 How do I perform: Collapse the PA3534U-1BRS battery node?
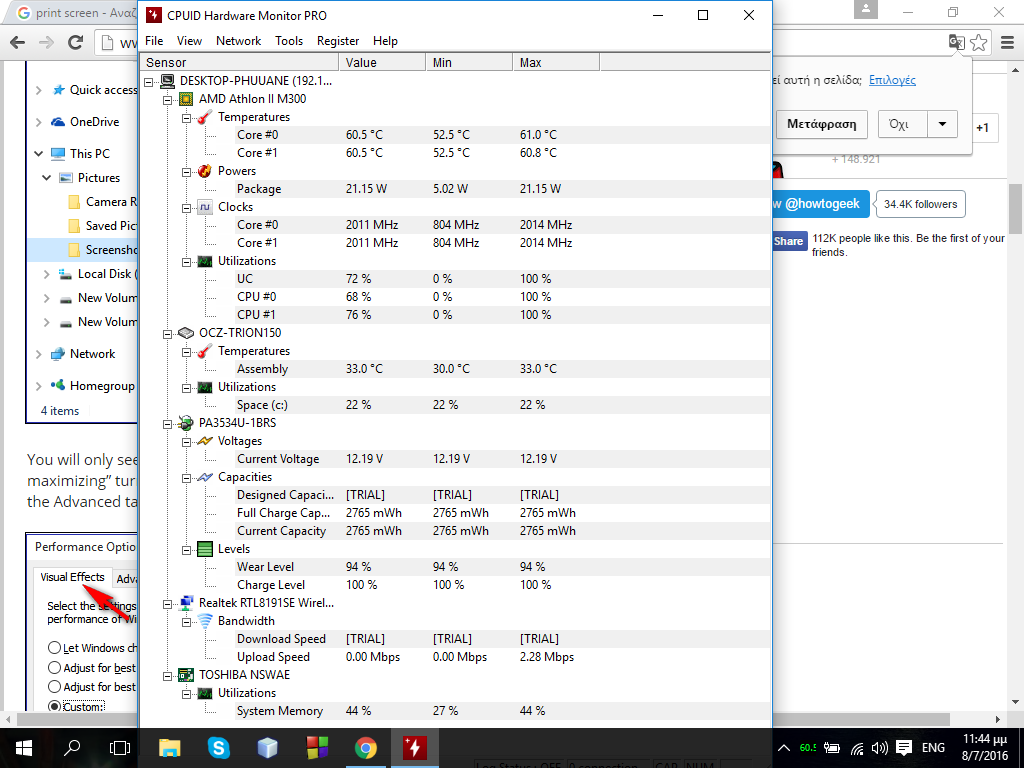click(x=168, y=424)
